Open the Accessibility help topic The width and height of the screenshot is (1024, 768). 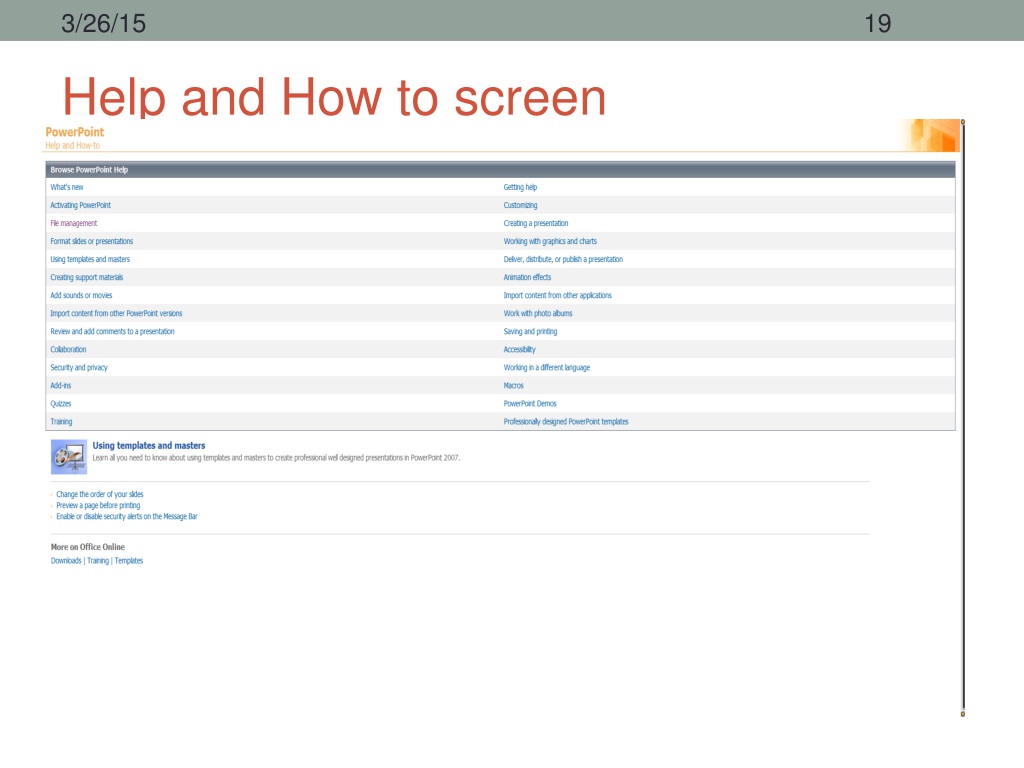pos(519,349)
